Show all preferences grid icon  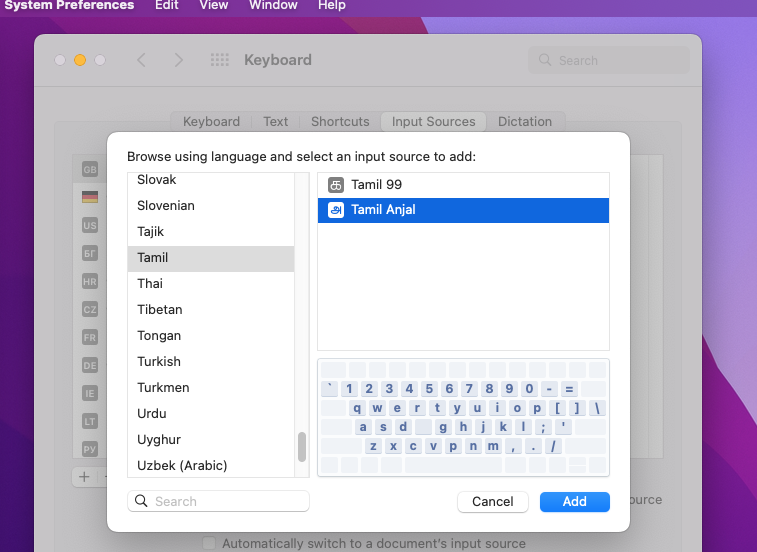[x=220, y=60]
